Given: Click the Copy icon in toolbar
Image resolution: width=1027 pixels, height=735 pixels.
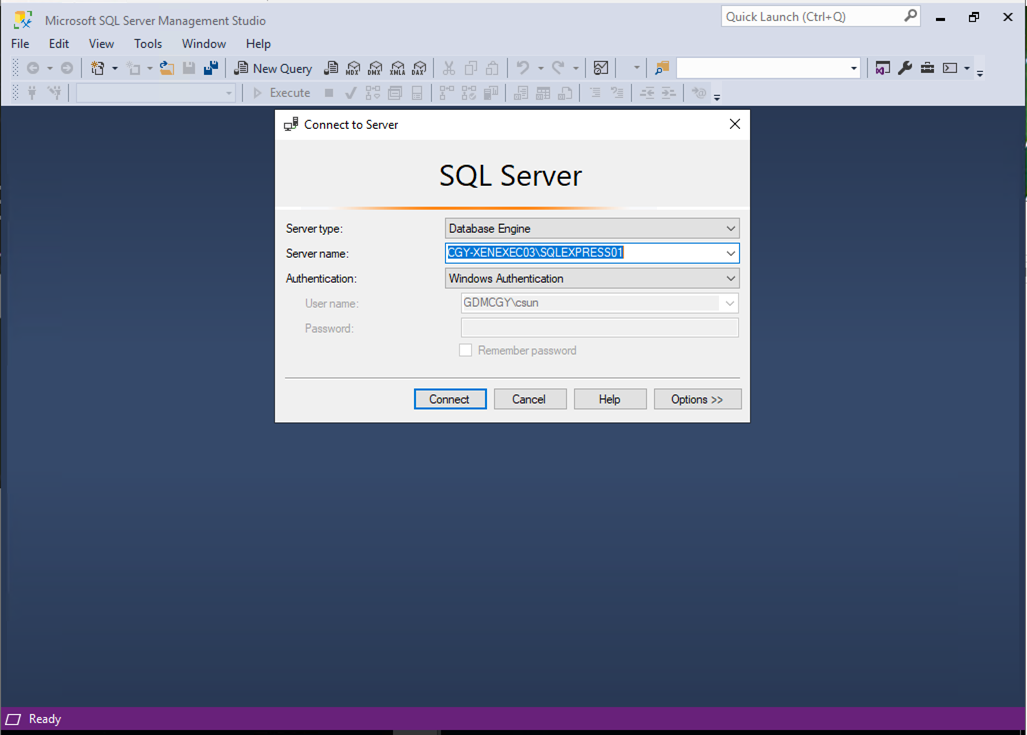Looking at the screenshot, I should [x=470, y=68].
